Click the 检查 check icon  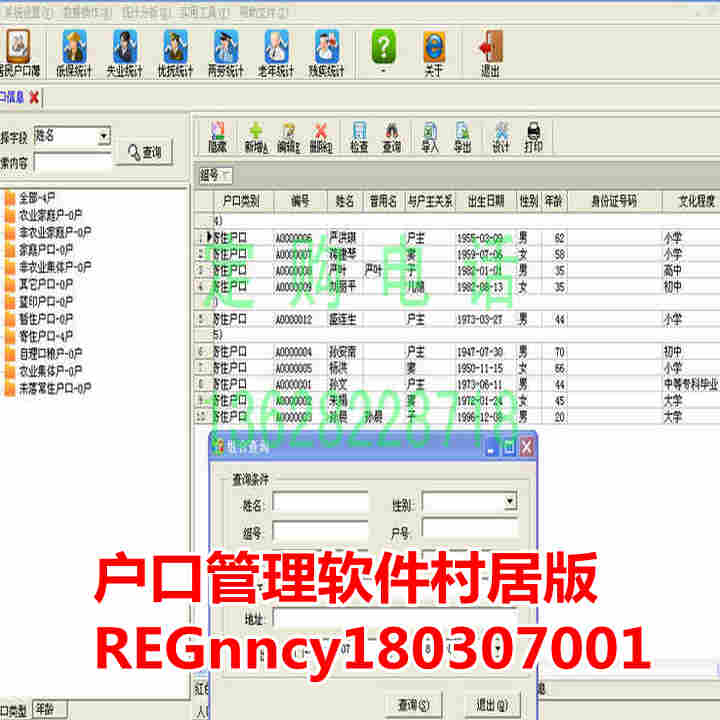point(359,137)
